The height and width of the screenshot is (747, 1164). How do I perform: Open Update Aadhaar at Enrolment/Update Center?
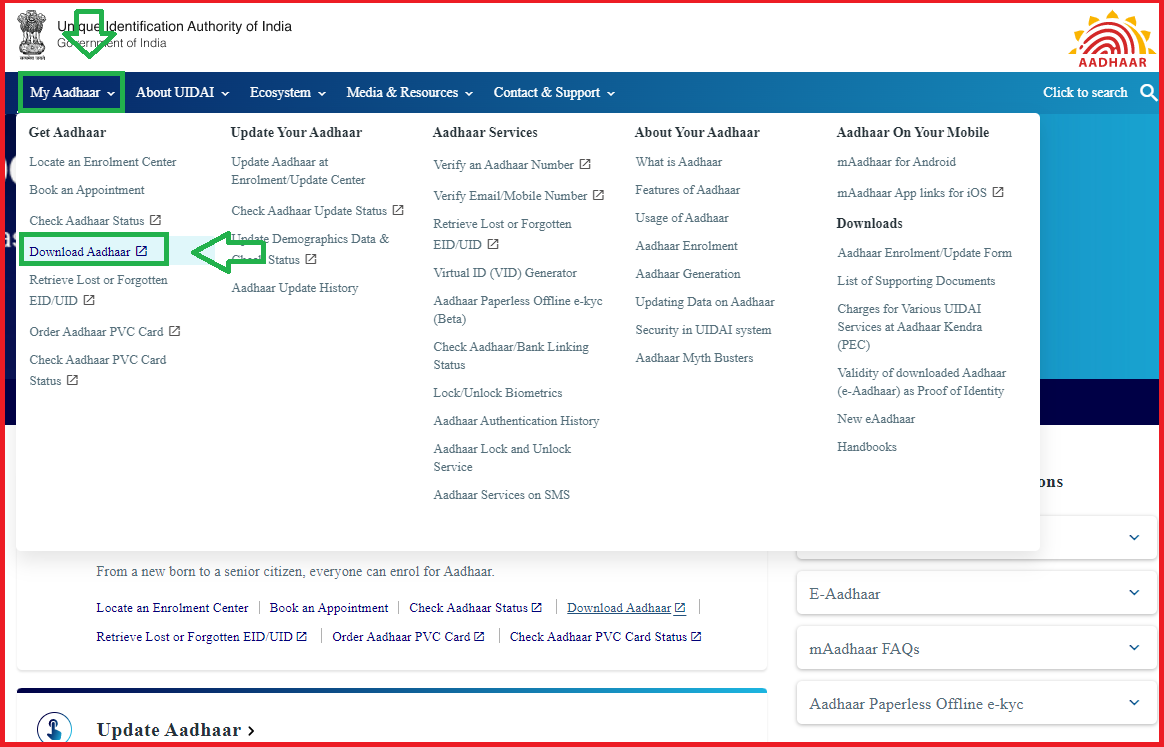tap(298, 171)
